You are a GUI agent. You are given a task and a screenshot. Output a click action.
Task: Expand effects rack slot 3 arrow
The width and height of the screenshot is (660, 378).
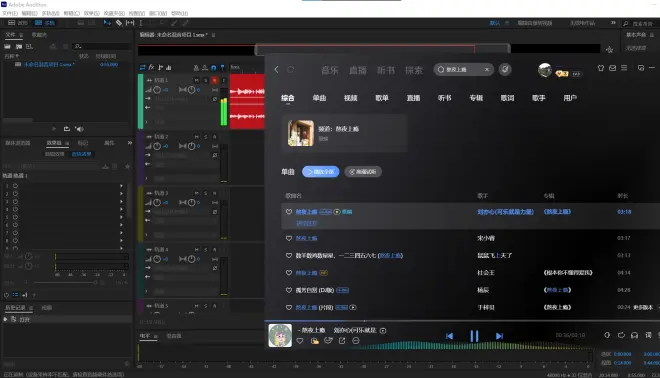pyautogui.click(x=121, y=201)
